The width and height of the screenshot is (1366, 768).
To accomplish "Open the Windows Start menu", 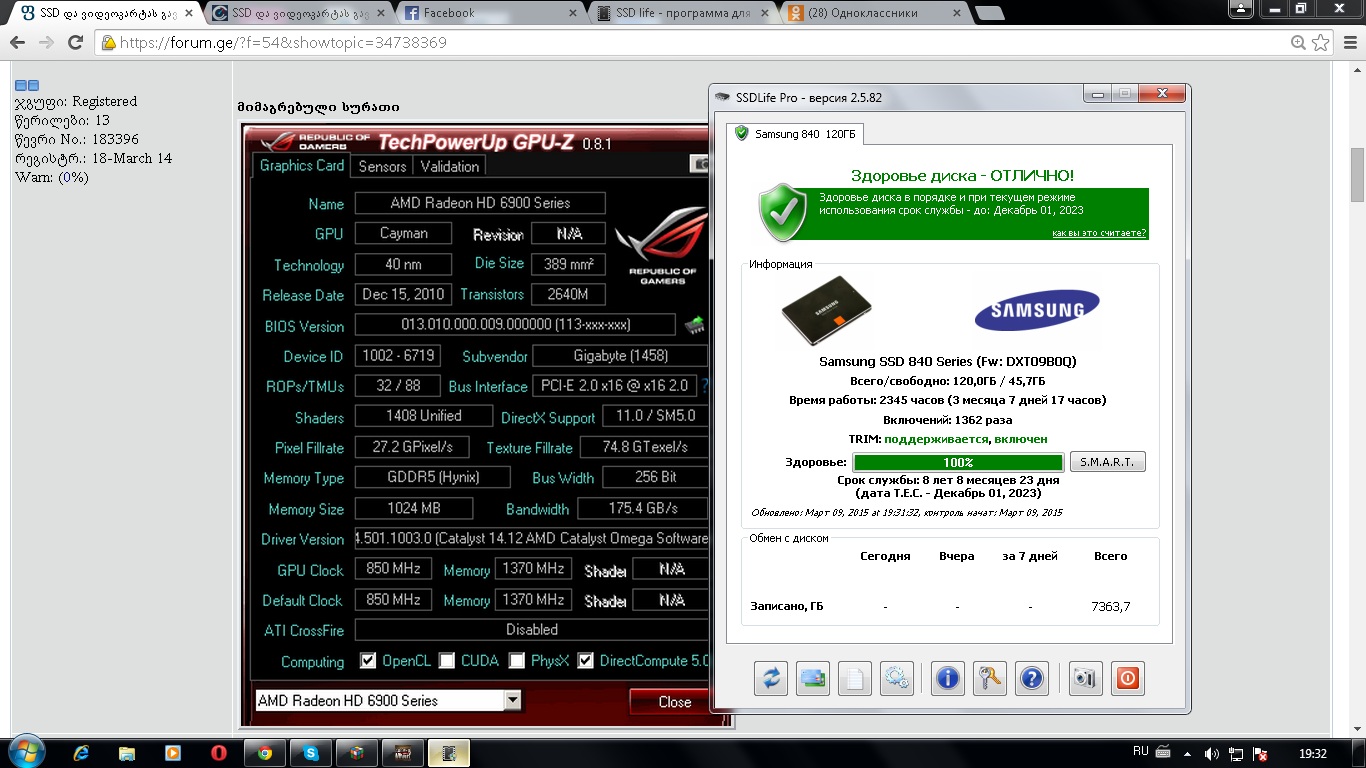I will coord(26,752).
